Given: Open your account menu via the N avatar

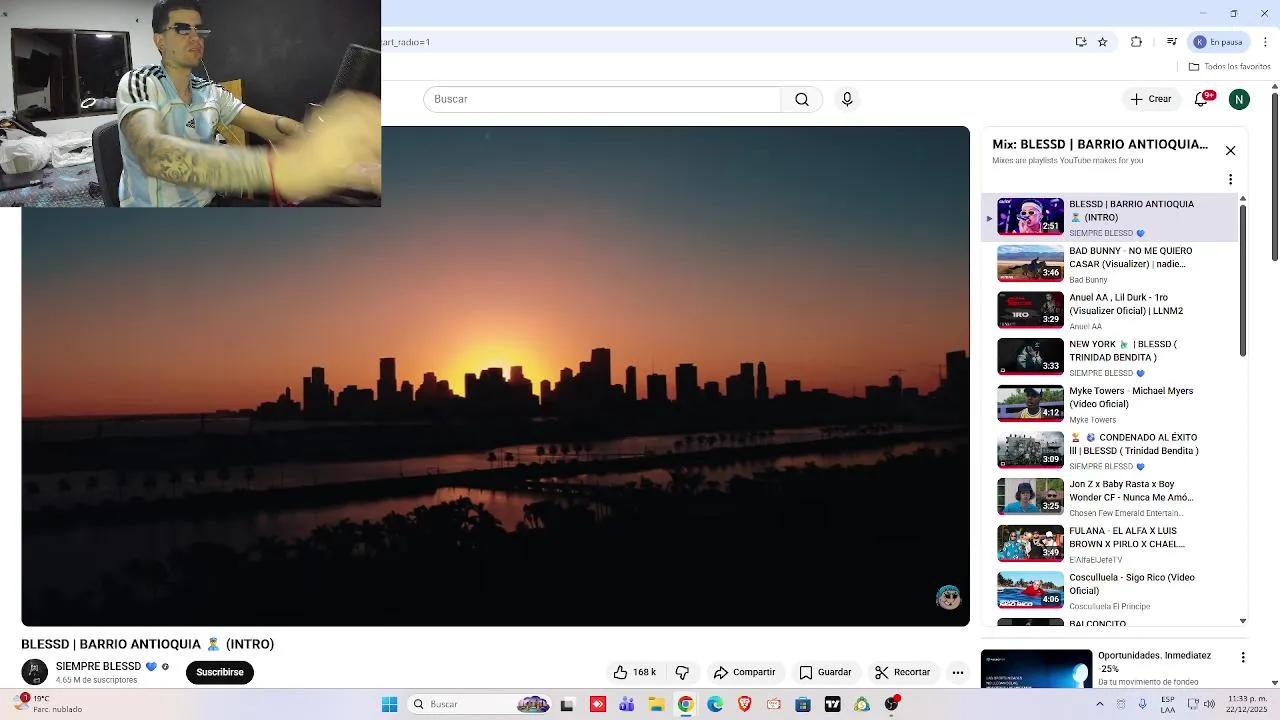Looking at the screenshot, I should pos(1239,99).
